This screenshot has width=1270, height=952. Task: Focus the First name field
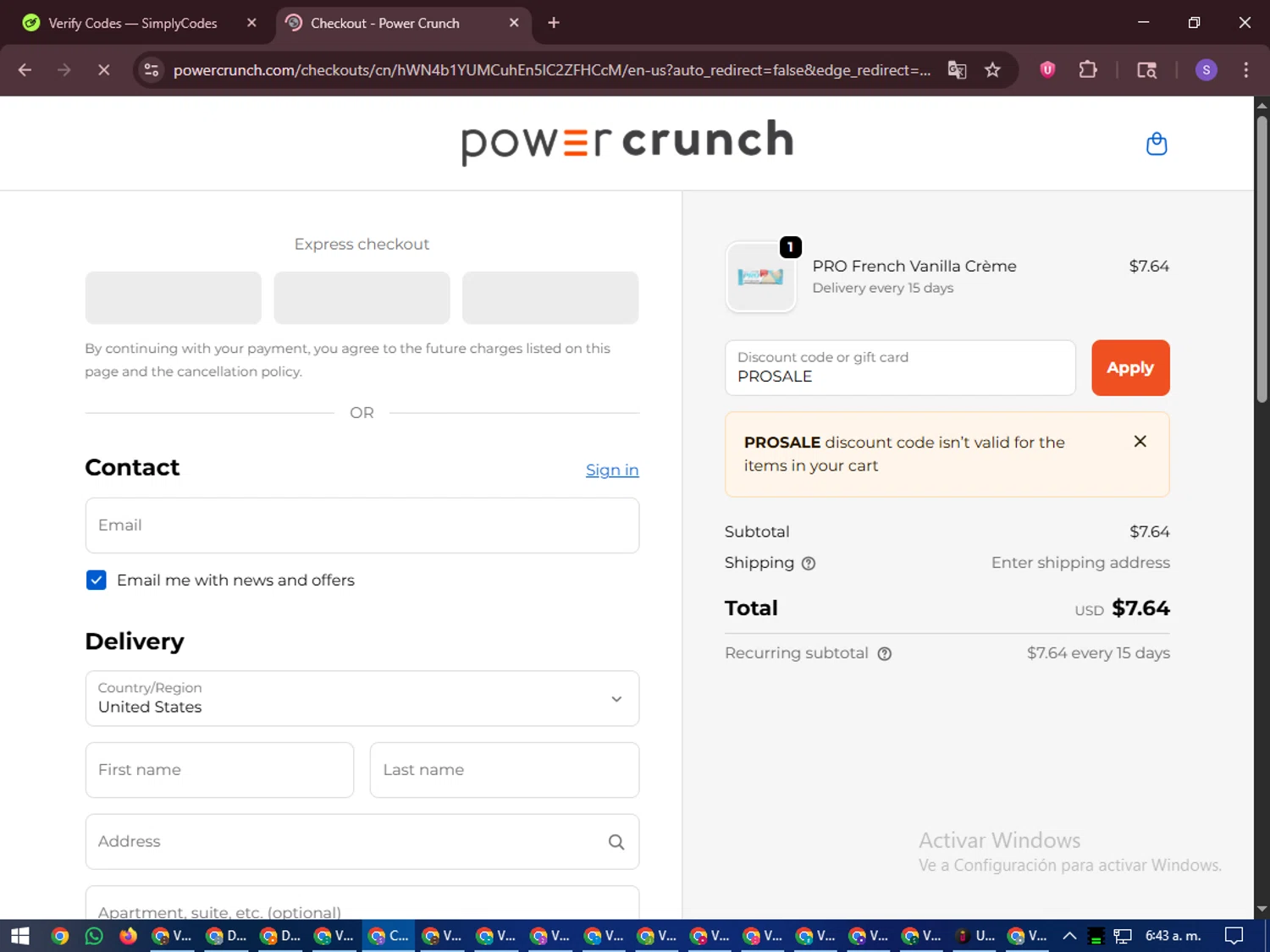[219, 770]
